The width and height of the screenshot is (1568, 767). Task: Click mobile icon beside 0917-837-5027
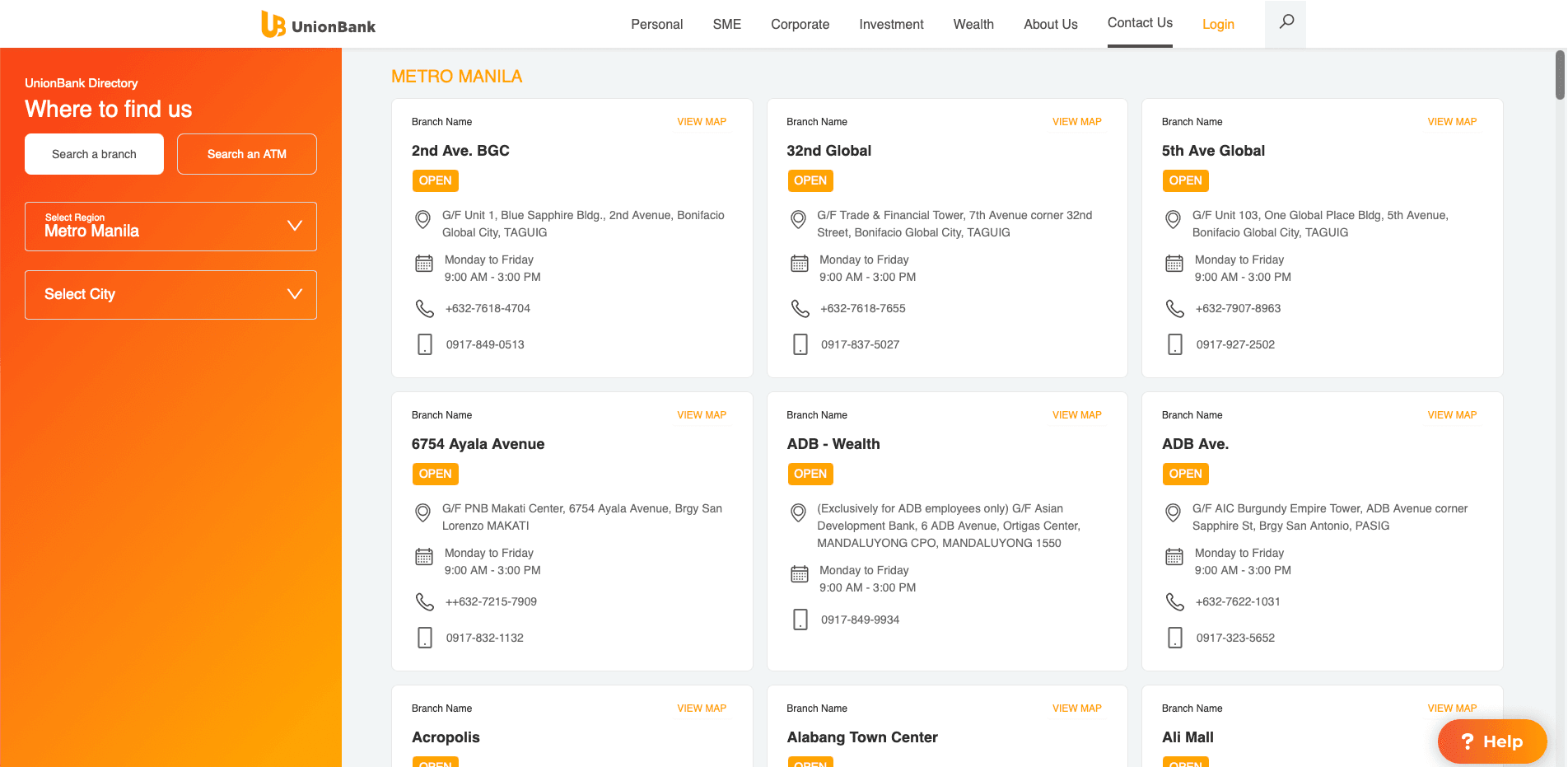click(x=800, y=344)
